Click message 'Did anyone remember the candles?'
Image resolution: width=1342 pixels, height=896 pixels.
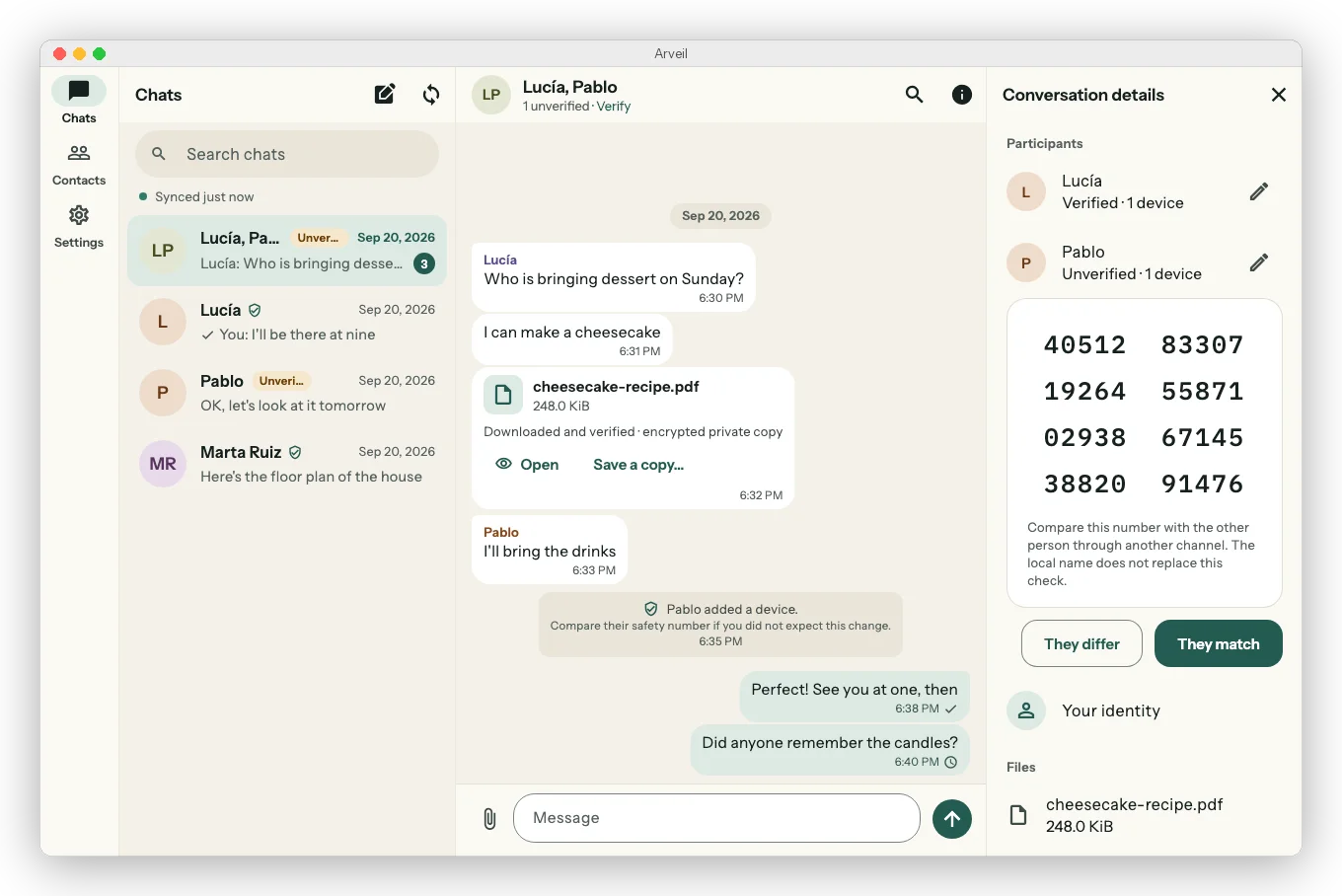830,751
